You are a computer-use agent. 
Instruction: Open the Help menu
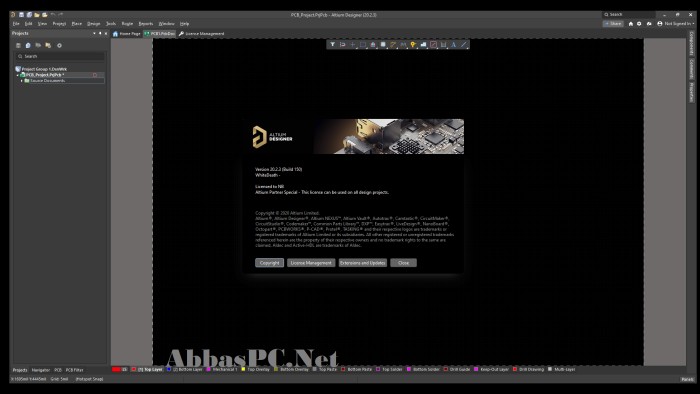coord(184,24)
